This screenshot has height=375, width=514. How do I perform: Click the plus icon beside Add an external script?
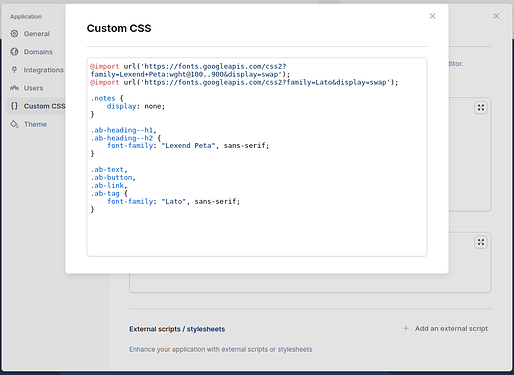tap(406, 328)
